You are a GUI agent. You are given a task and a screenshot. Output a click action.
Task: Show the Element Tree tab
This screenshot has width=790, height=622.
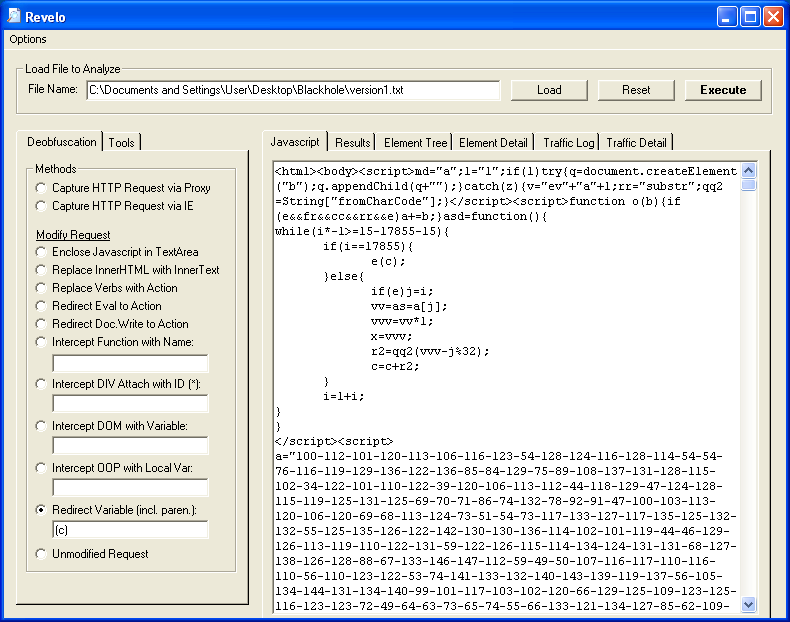(415, 143)
